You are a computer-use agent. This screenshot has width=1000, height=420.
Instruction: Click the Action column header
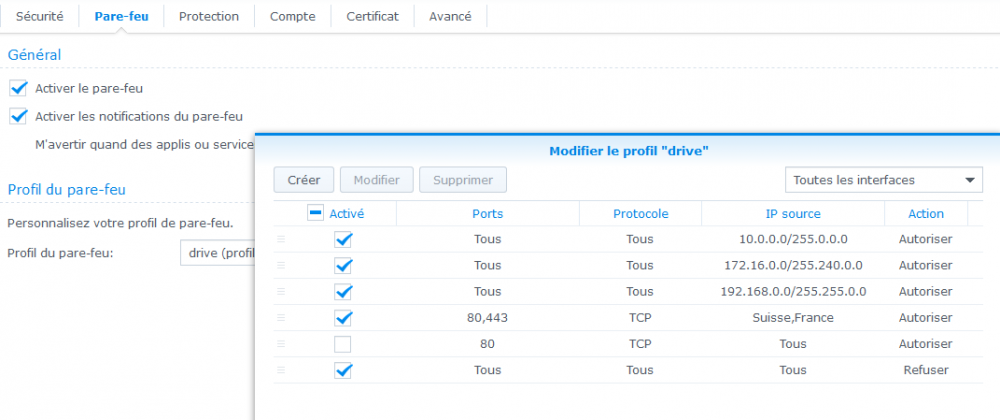tap(926, 214)
